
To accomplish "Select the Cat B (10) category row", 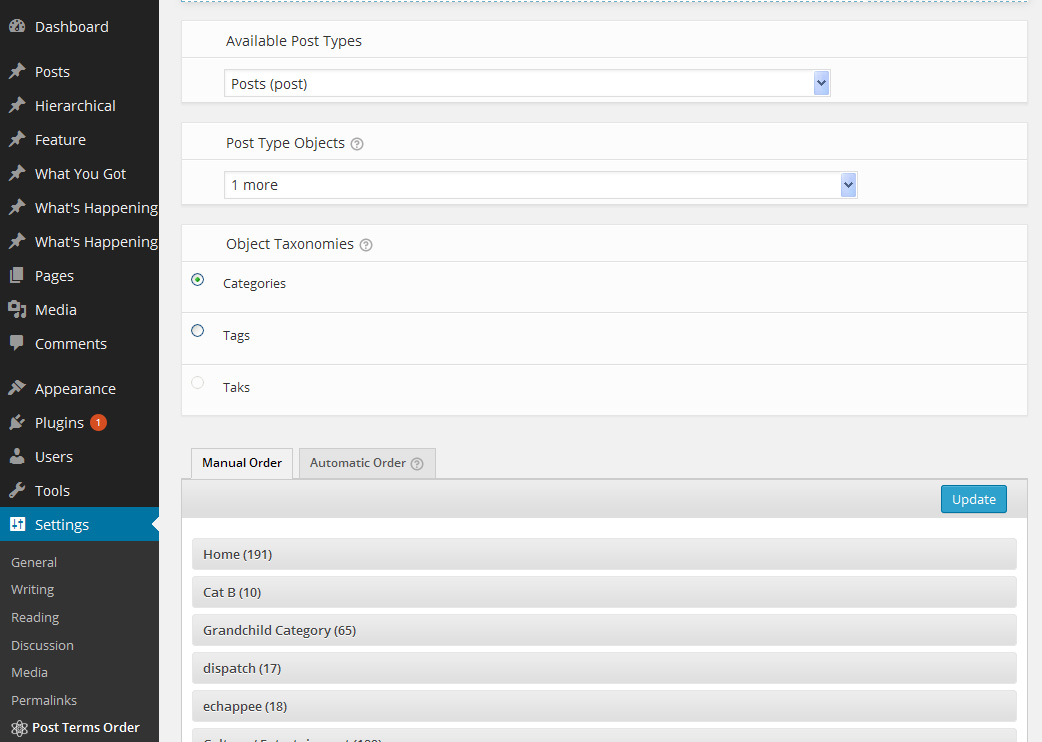I will pyautogui.click(x=604, y=592).
